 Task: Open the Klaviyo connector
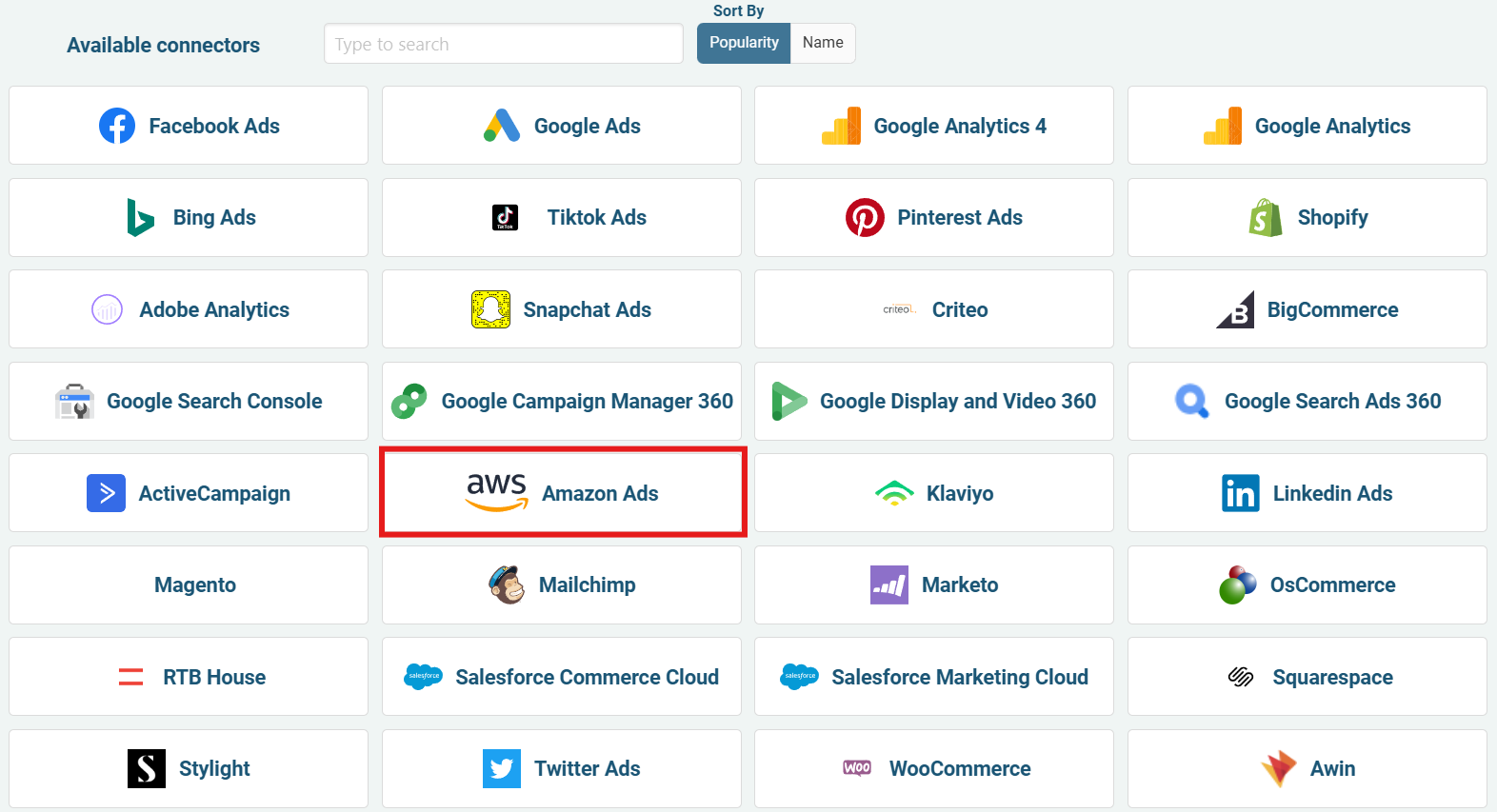[x=933, y=493]
